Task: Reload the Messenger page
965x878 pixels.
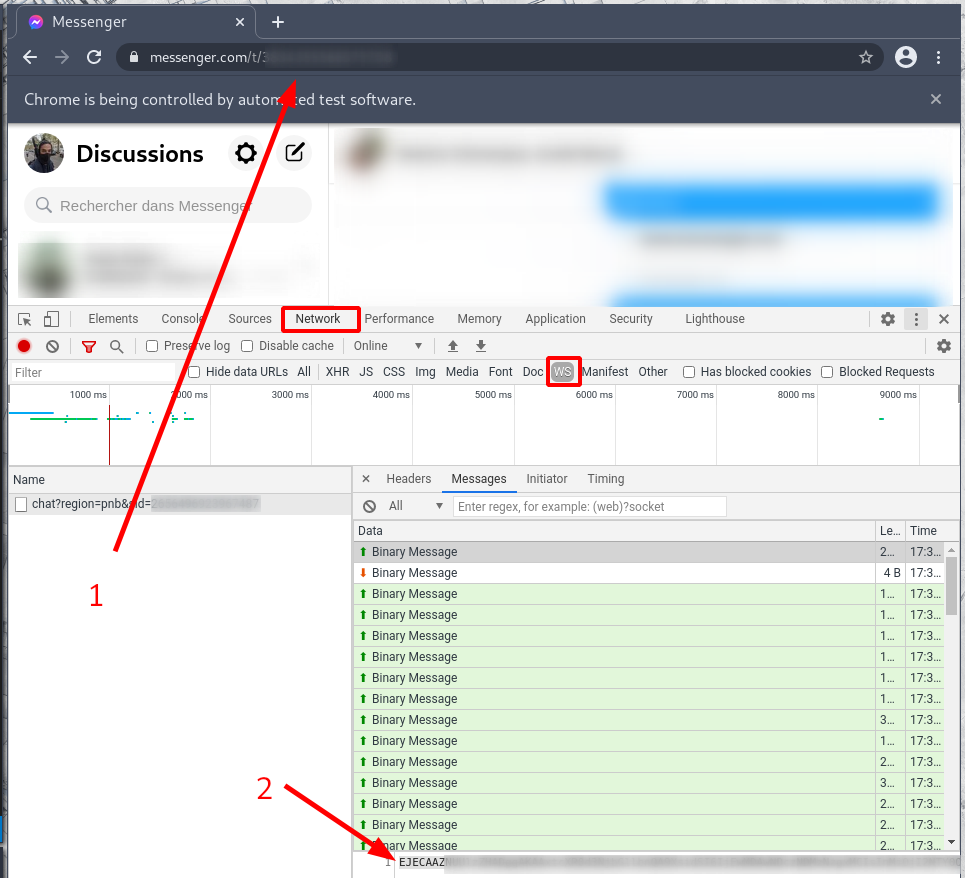Action: 94,57
